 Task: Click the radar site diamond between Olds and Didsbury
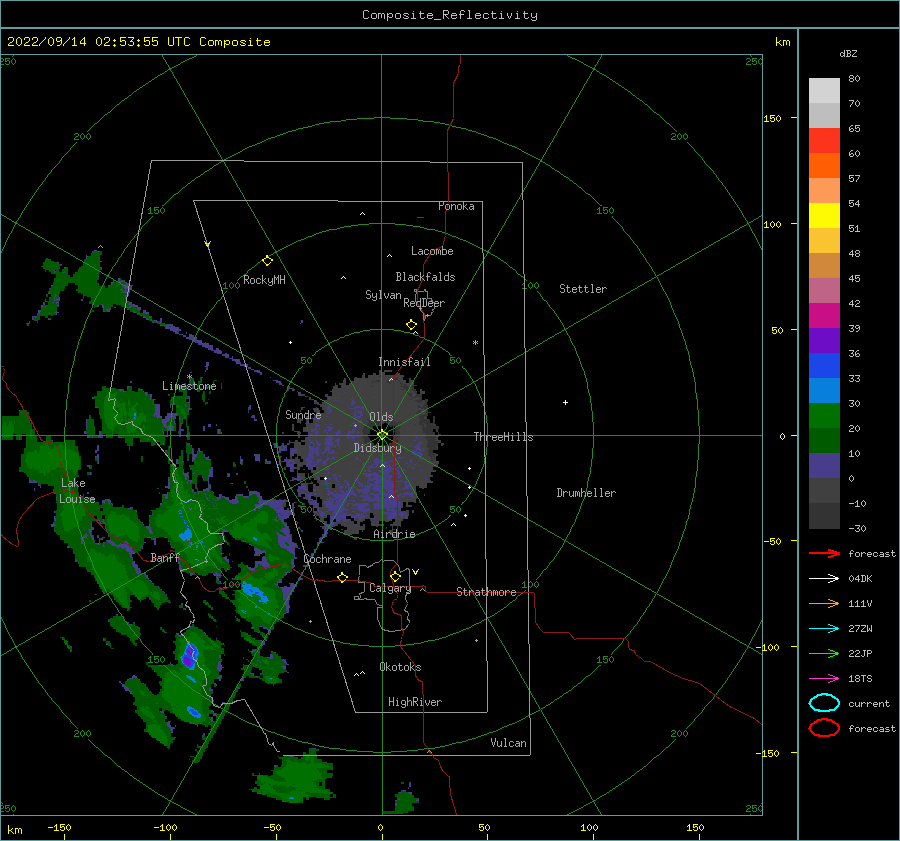point(382,435)
